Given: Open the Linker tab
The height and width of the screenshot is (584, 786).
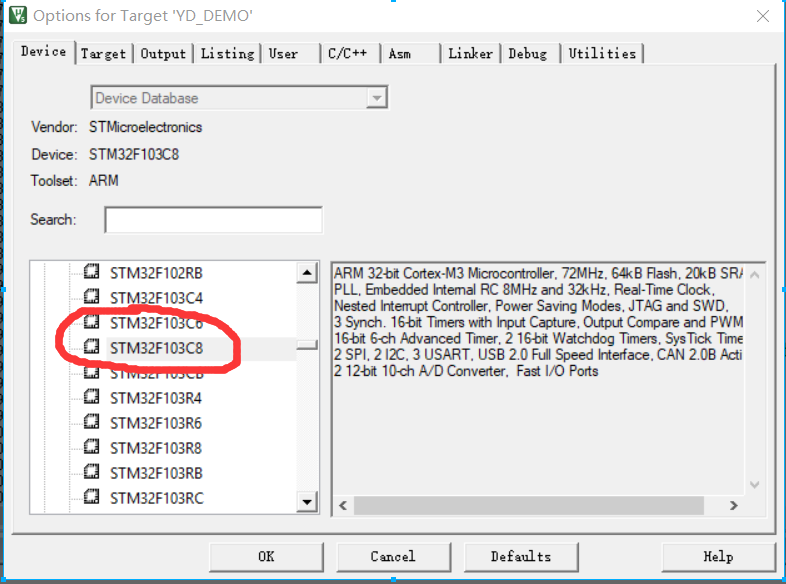Looking at the screenshot, I should (470, 54).
